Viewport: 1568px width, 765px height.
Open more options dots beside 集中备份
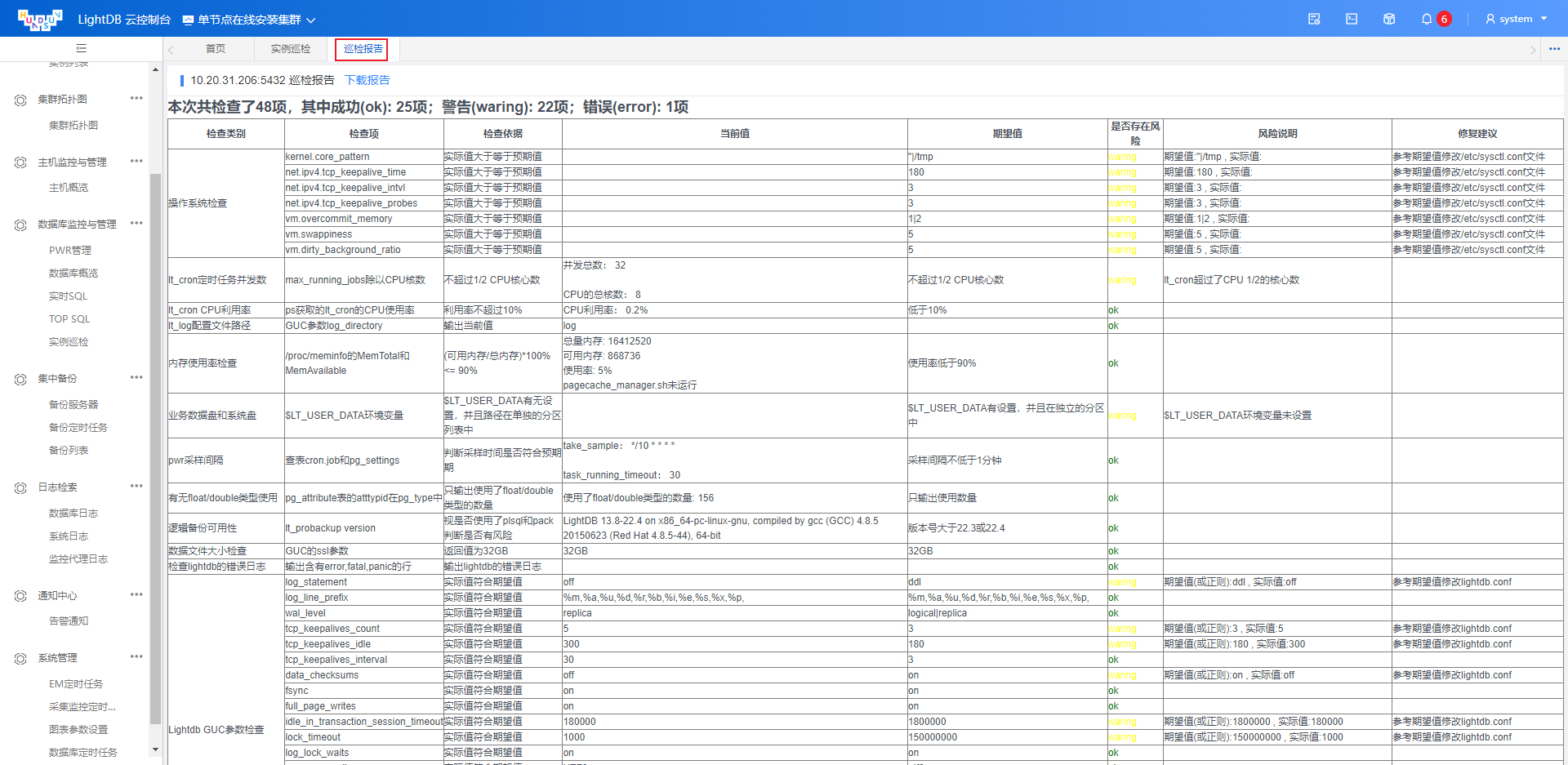click(136, 377)
